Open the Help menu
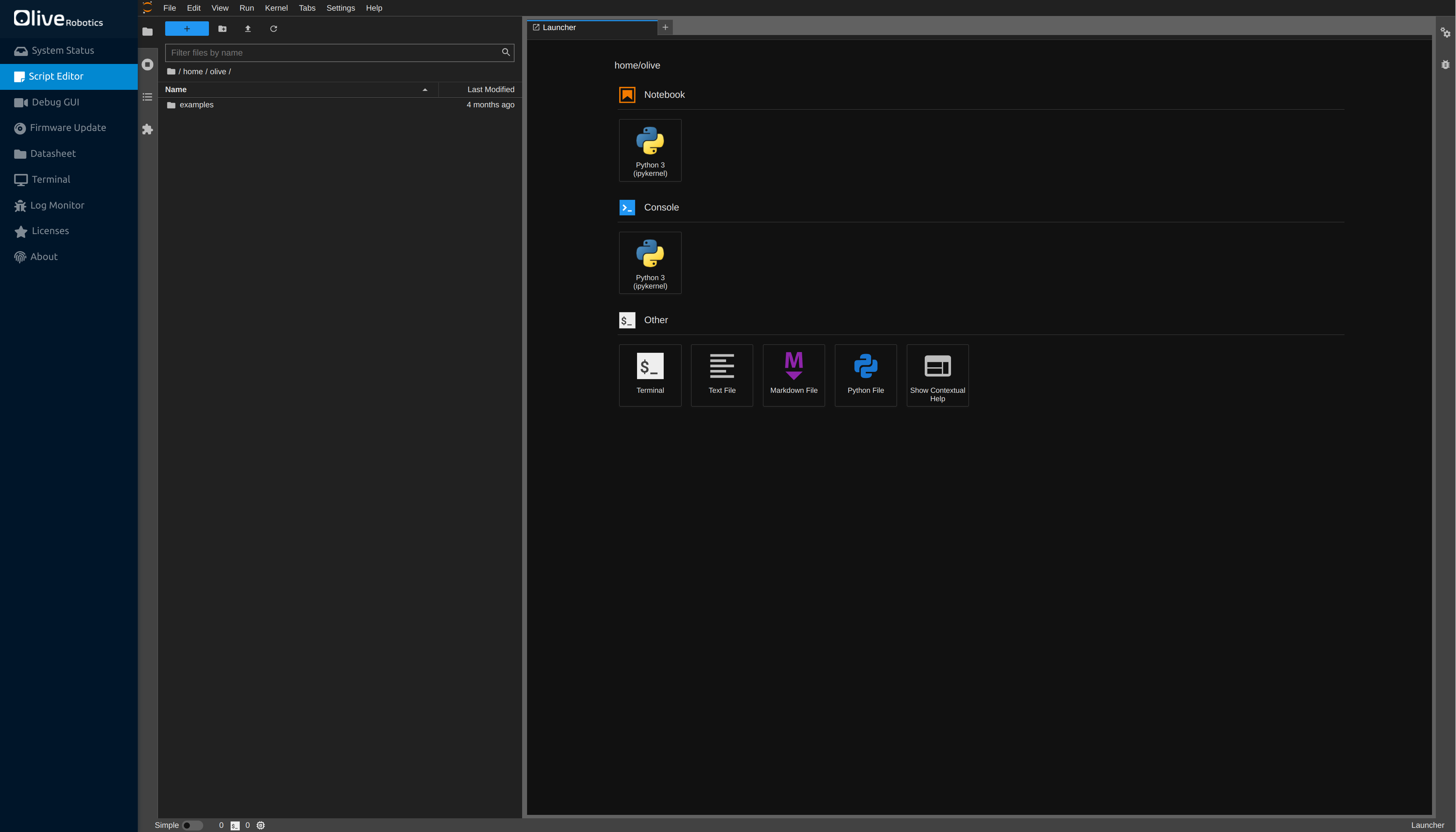This screenshot has height=832, width=1456. (374, 8)
